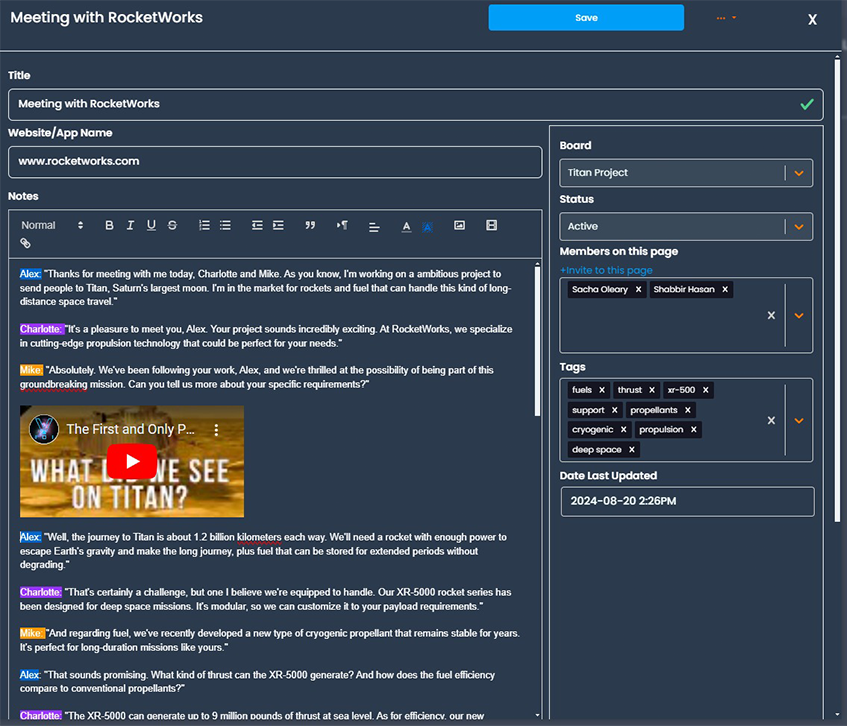This screenshot has width=847, height=726.
Task: Remove the 'deep space' tag
Action: 631,450
